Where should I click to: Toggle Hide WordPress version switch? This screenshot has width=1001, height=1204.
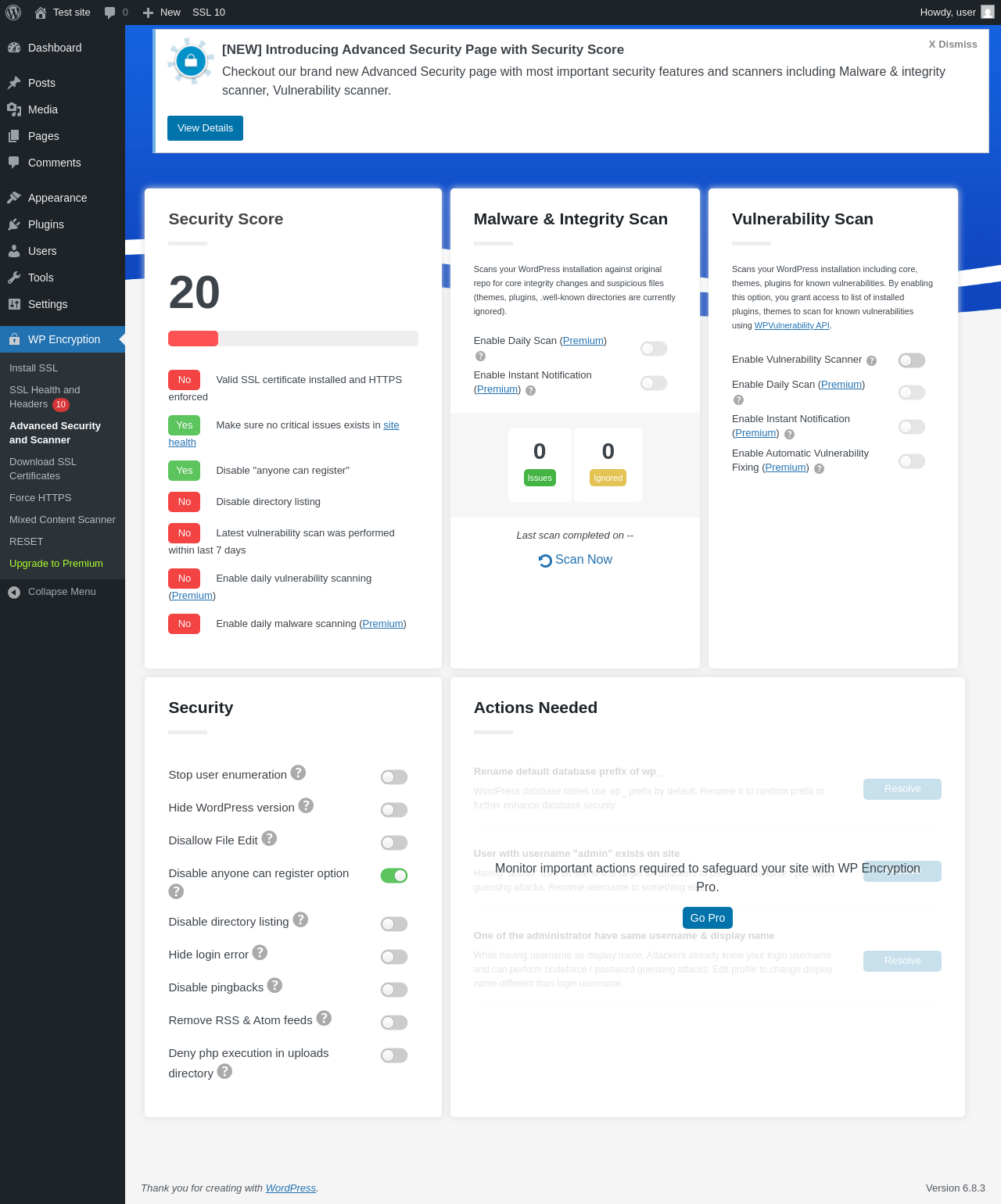(394, 810)
